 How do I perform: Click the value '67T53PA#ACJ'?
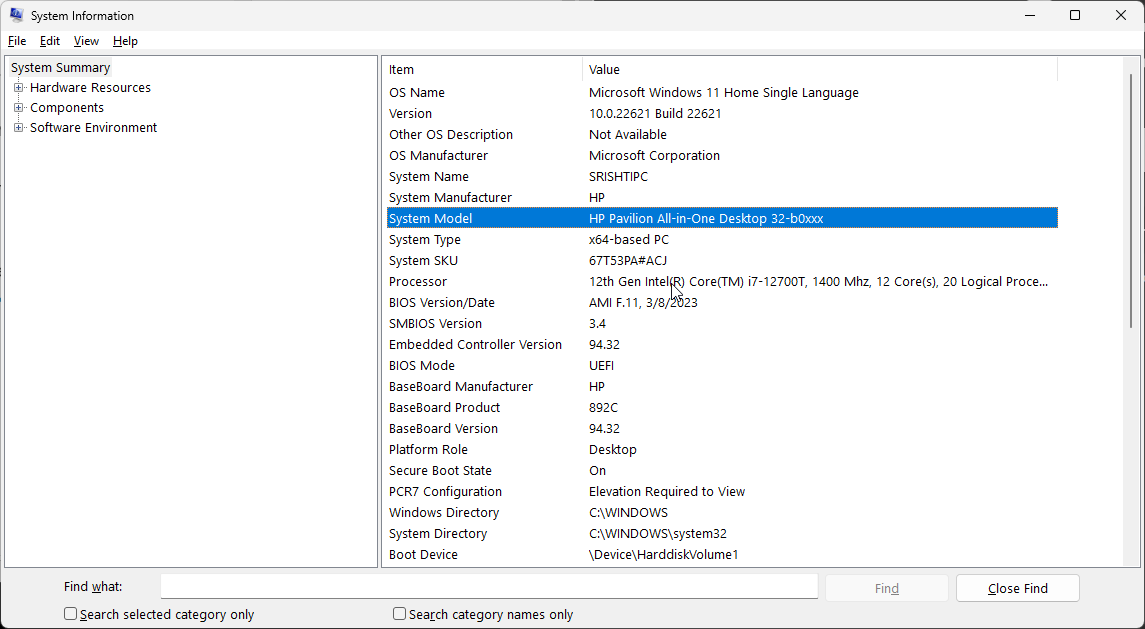[x=628, y=261]
